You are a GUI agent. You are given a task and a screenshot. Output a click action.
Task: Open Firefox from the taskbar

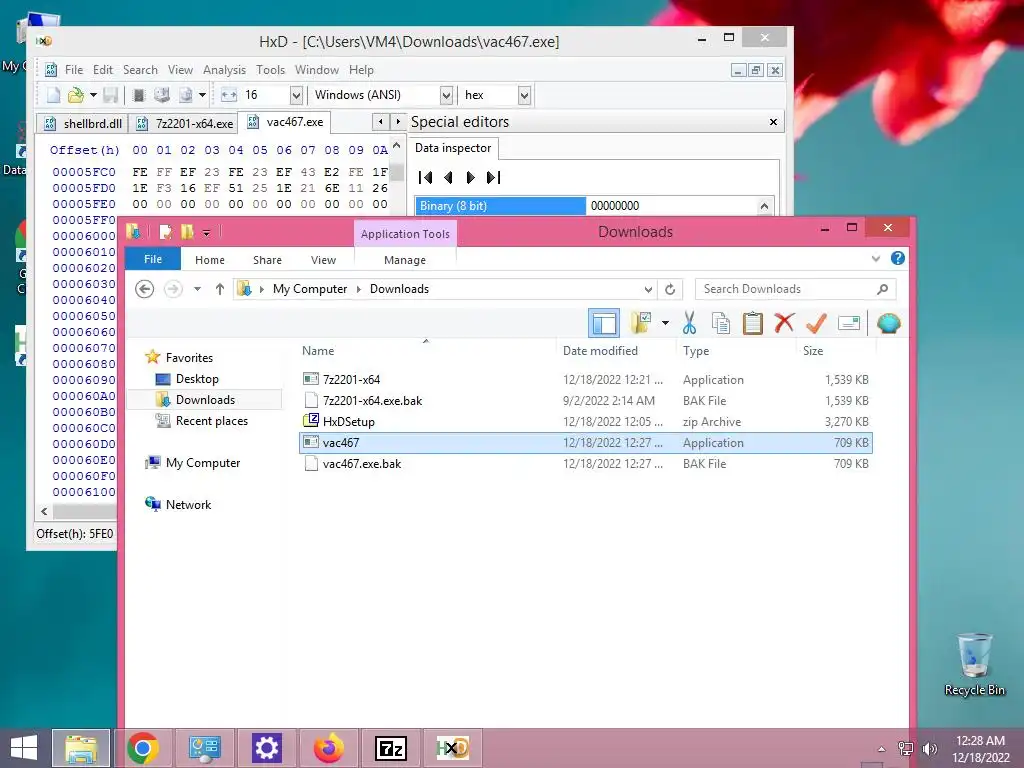[x=328, y=748]
